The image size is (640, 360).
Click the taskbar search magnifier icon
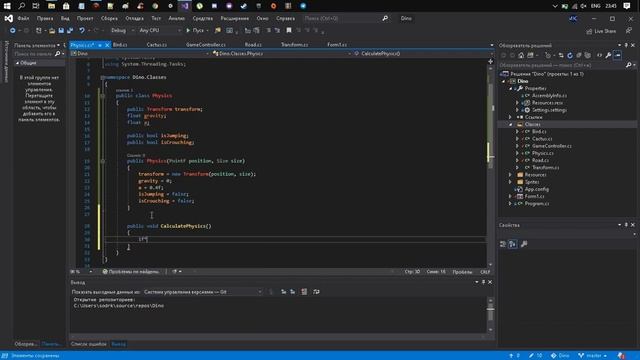21,6
